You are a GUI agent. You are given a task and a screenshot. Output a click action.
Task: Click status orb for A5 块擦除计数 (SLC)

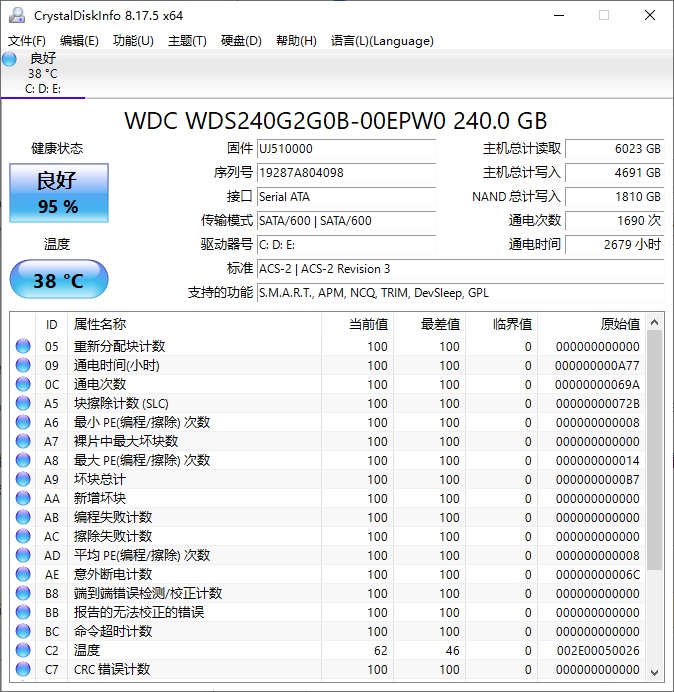(23, 403)
